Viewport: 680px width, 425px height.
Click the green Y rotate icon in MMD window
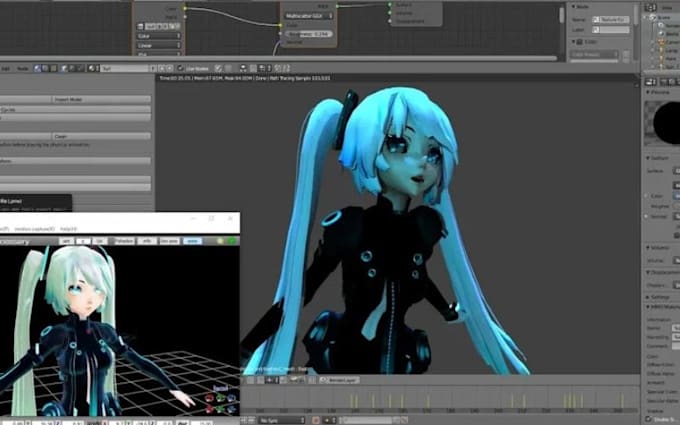coord(220,398)
